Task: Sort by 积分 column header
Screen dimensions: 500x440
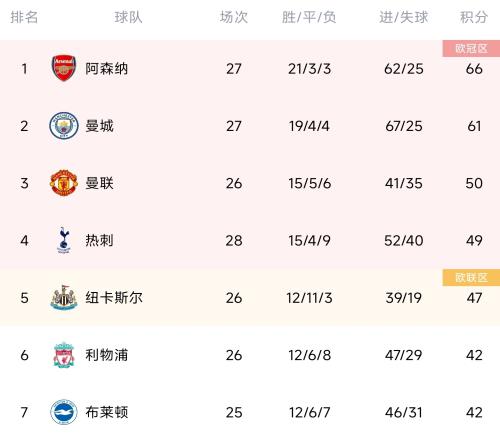Action: point(474,17)
